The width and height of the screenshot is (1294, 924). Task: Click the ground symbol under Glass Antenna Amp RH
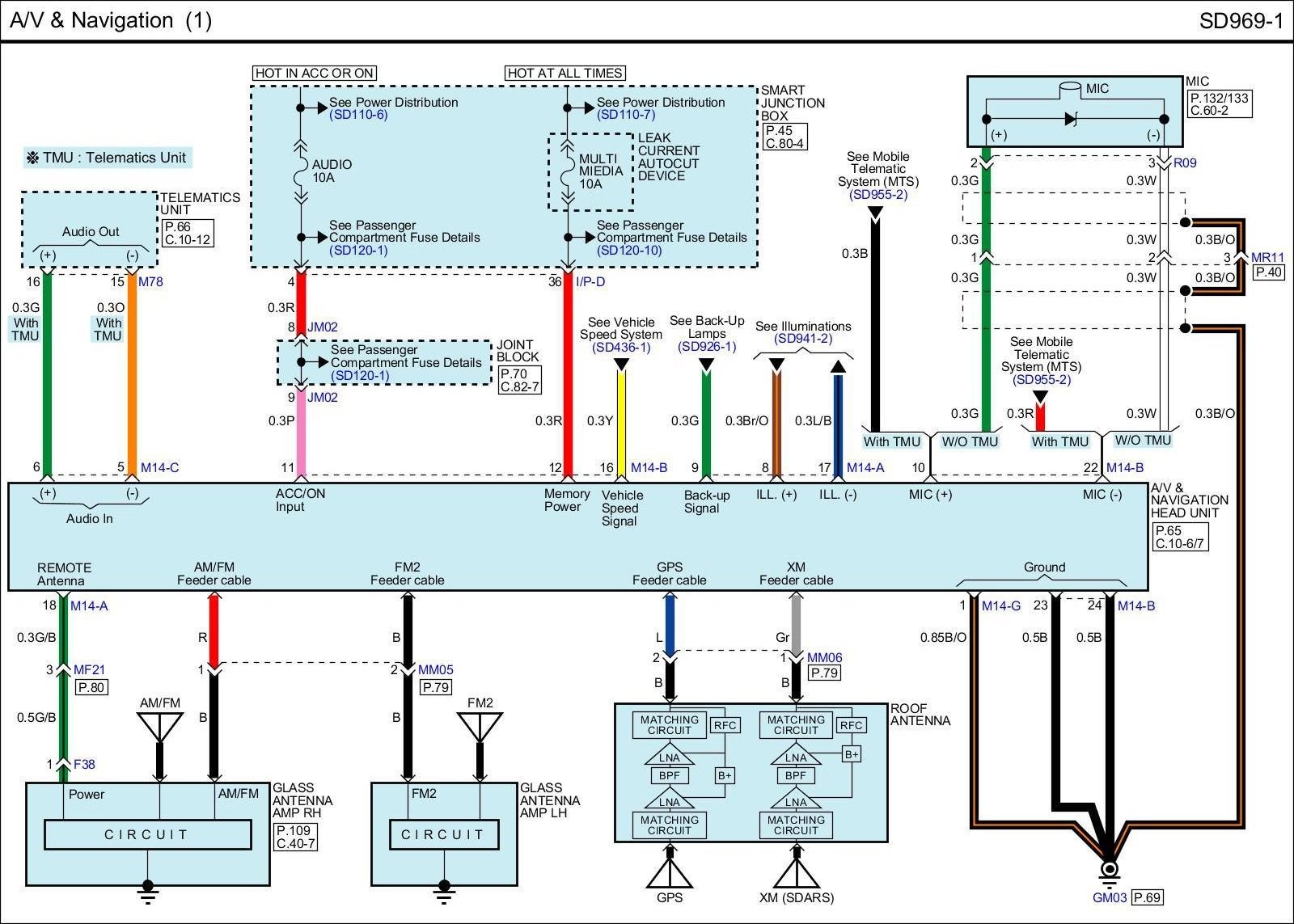click(x=147, y=889)
